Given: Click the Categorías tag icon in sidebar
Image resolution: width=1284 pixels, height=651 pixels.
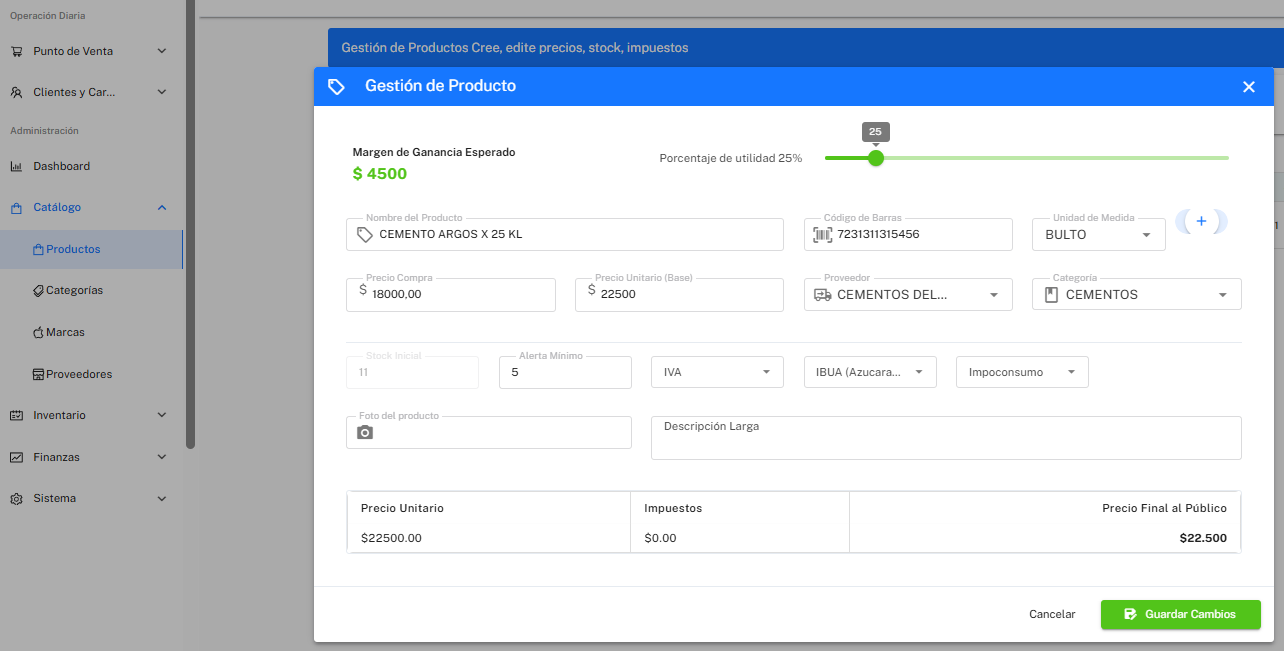Looking at the screenshot, I should [x=38, y=290].
